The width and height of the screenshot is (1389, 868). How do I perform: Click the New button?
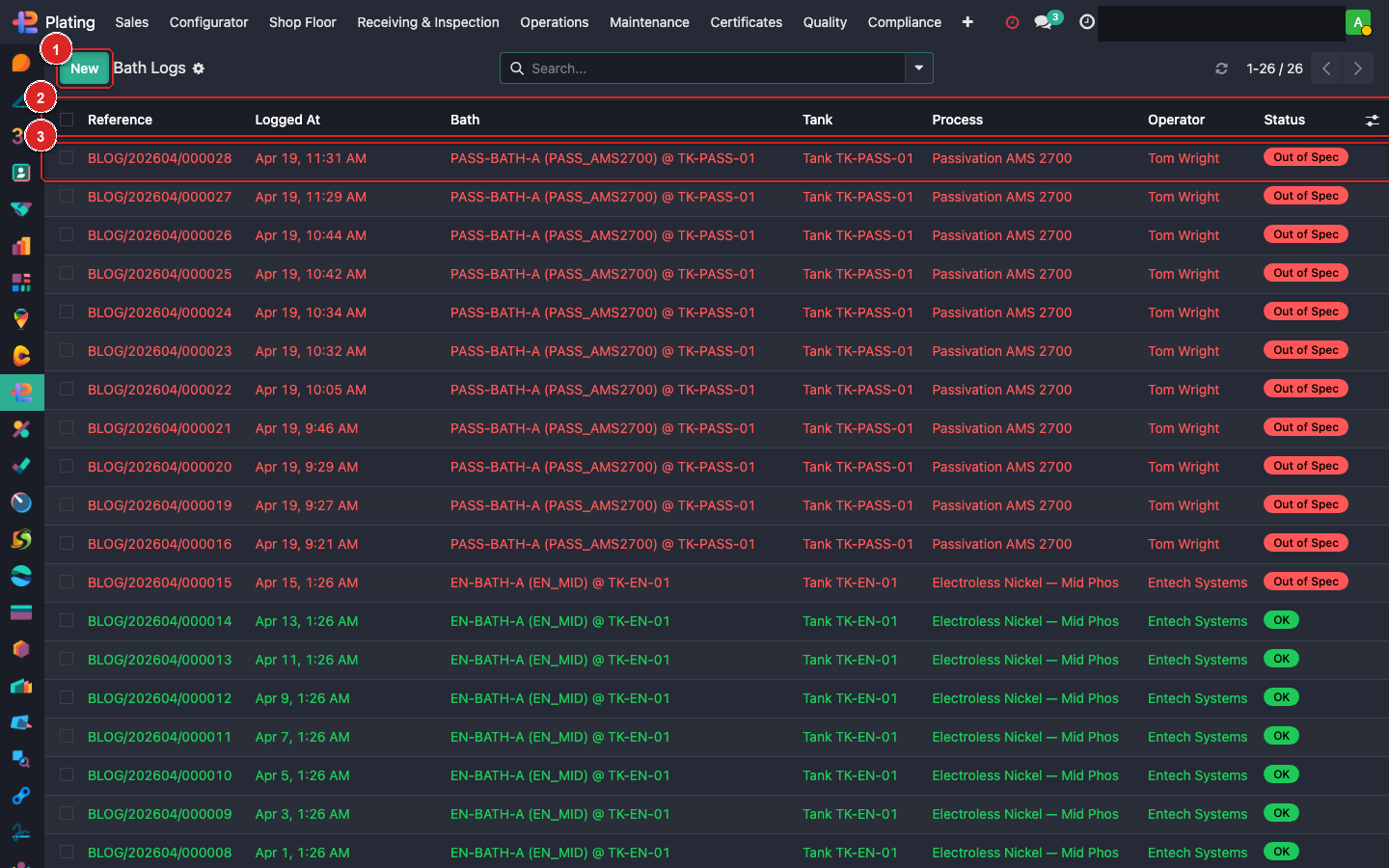(x=84, y=68)
